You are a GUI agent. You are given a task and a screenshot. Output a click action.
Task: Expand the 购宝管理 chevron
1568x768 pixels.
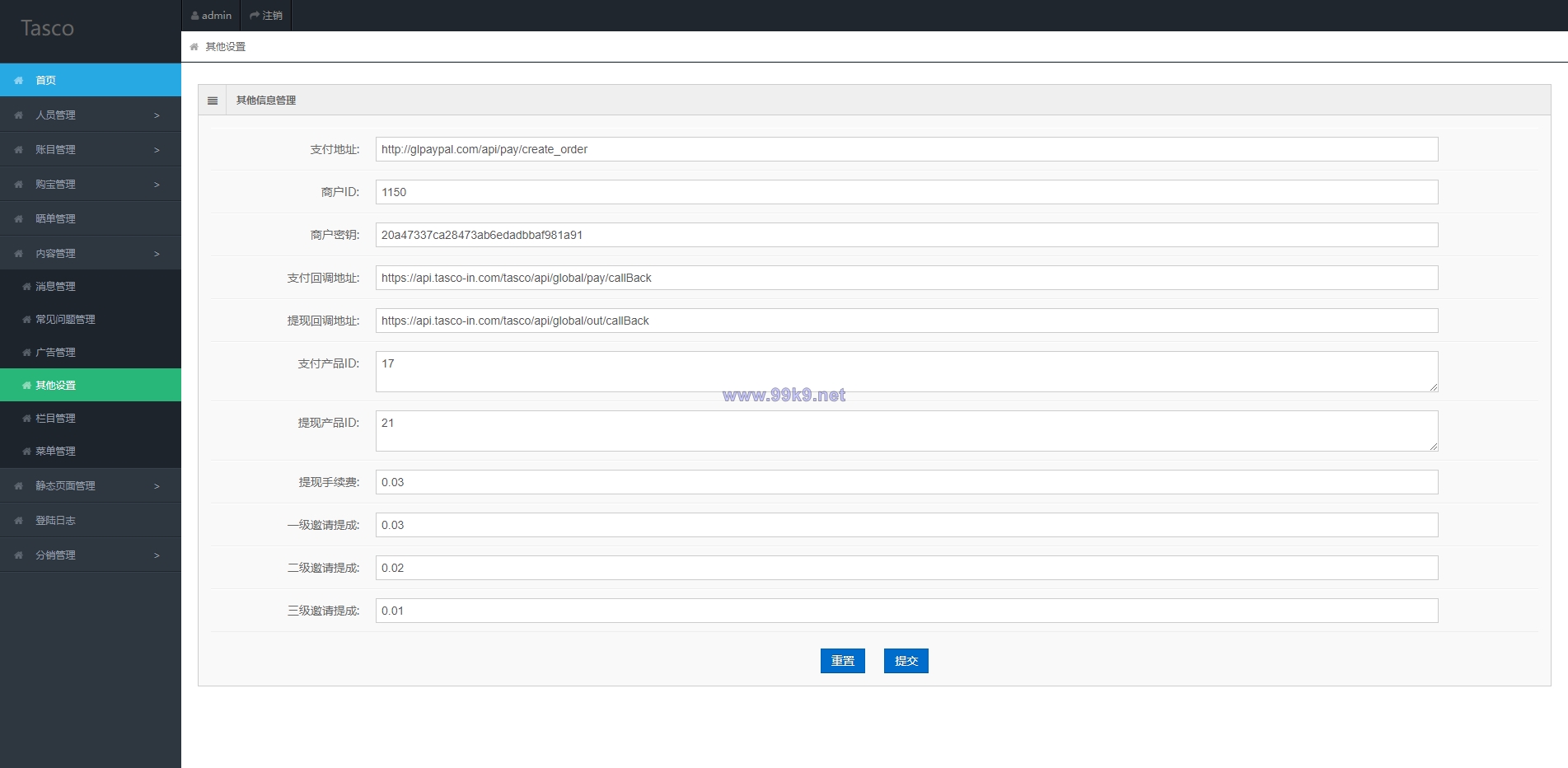tap(157, 185)
